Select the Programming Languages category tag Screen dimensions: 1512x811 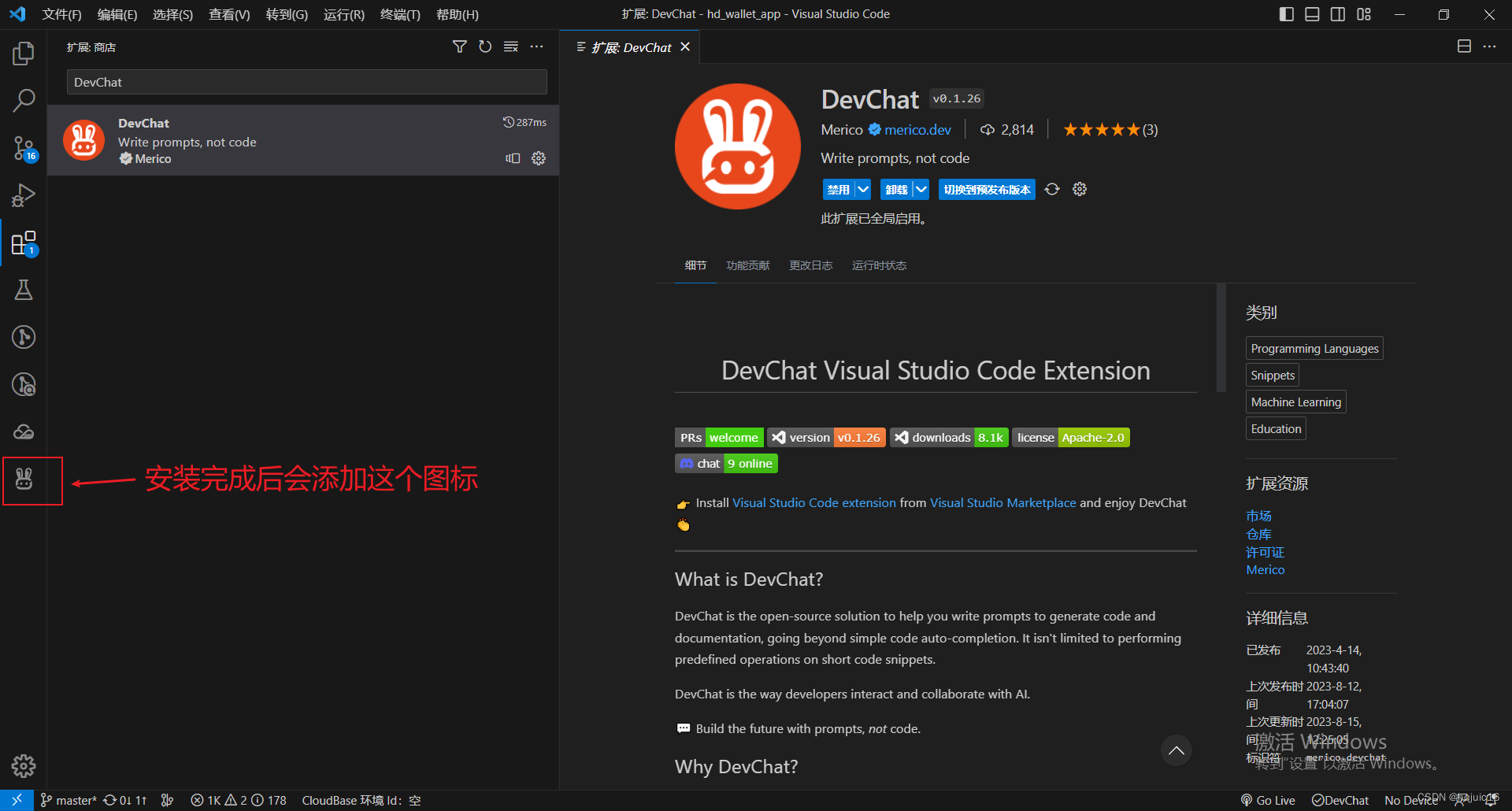[1314, 348]
